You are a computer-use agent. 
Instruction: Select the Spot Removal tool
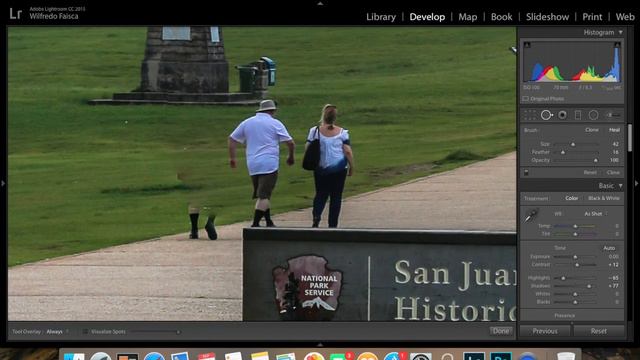(x=547, y=116)
